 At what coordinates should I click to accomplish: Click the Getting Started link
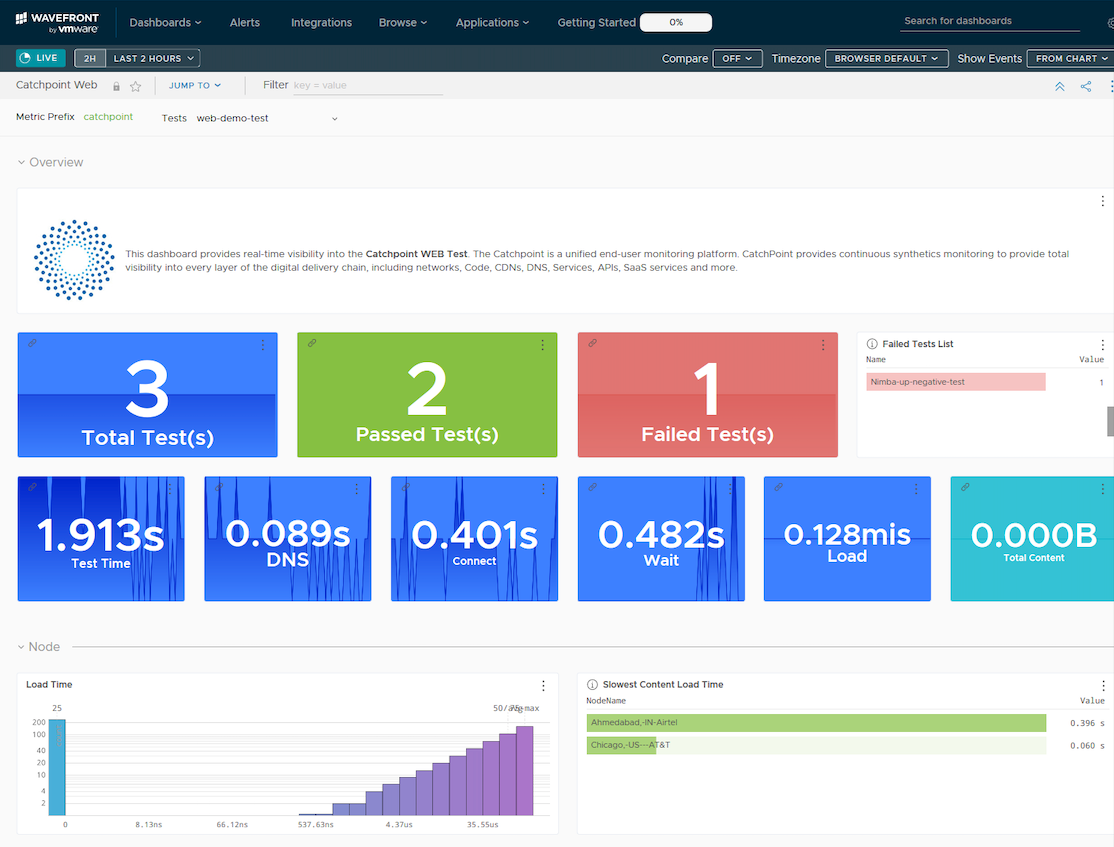click(596, 22)
